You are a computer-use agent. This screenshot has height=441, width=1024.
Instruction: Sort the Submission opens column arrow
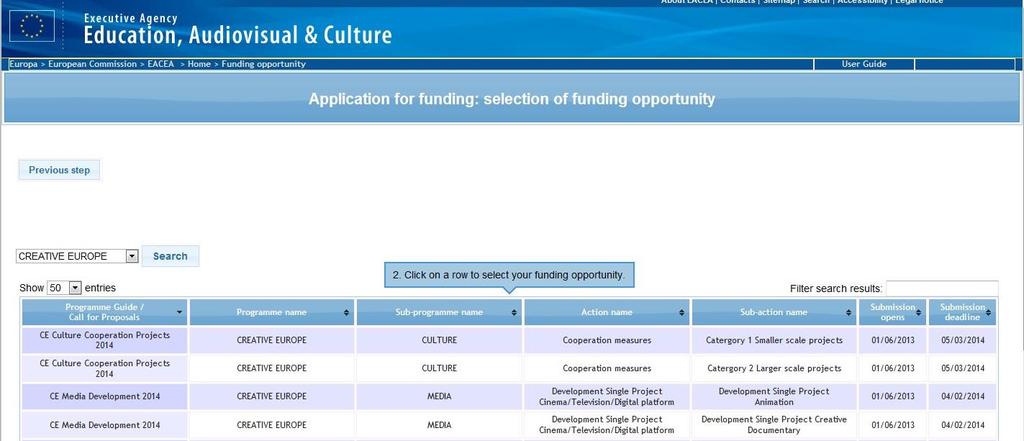pos(920,313)
